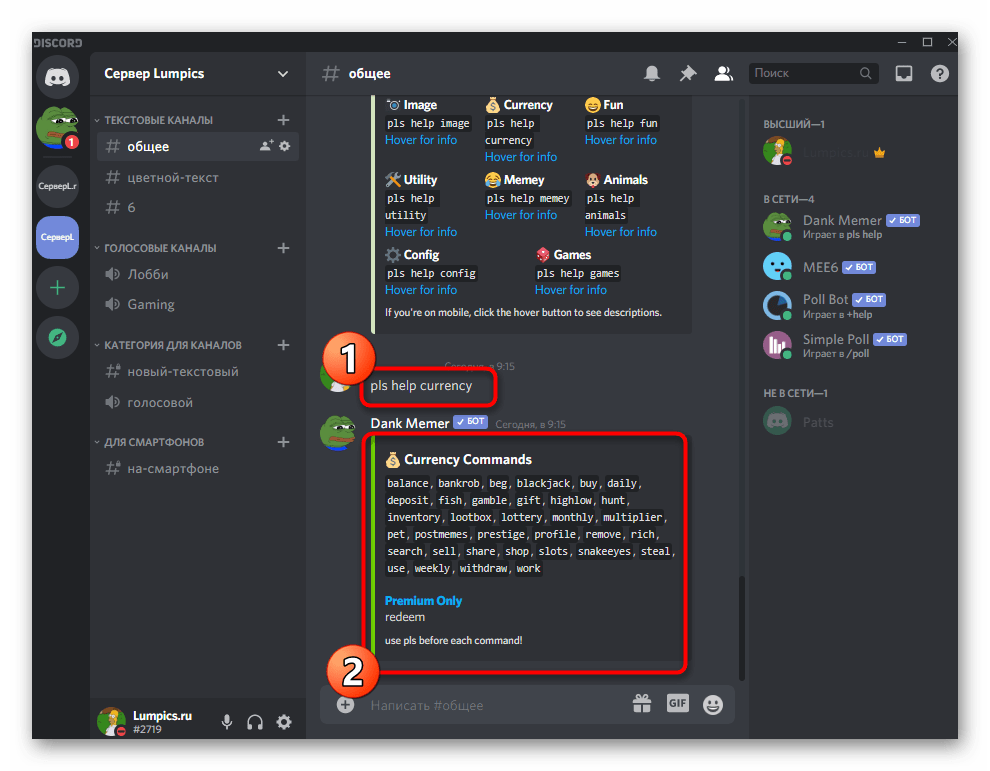Select the цветной-текст channel
The width and height of the screenshot is (990, 771).
172,177
